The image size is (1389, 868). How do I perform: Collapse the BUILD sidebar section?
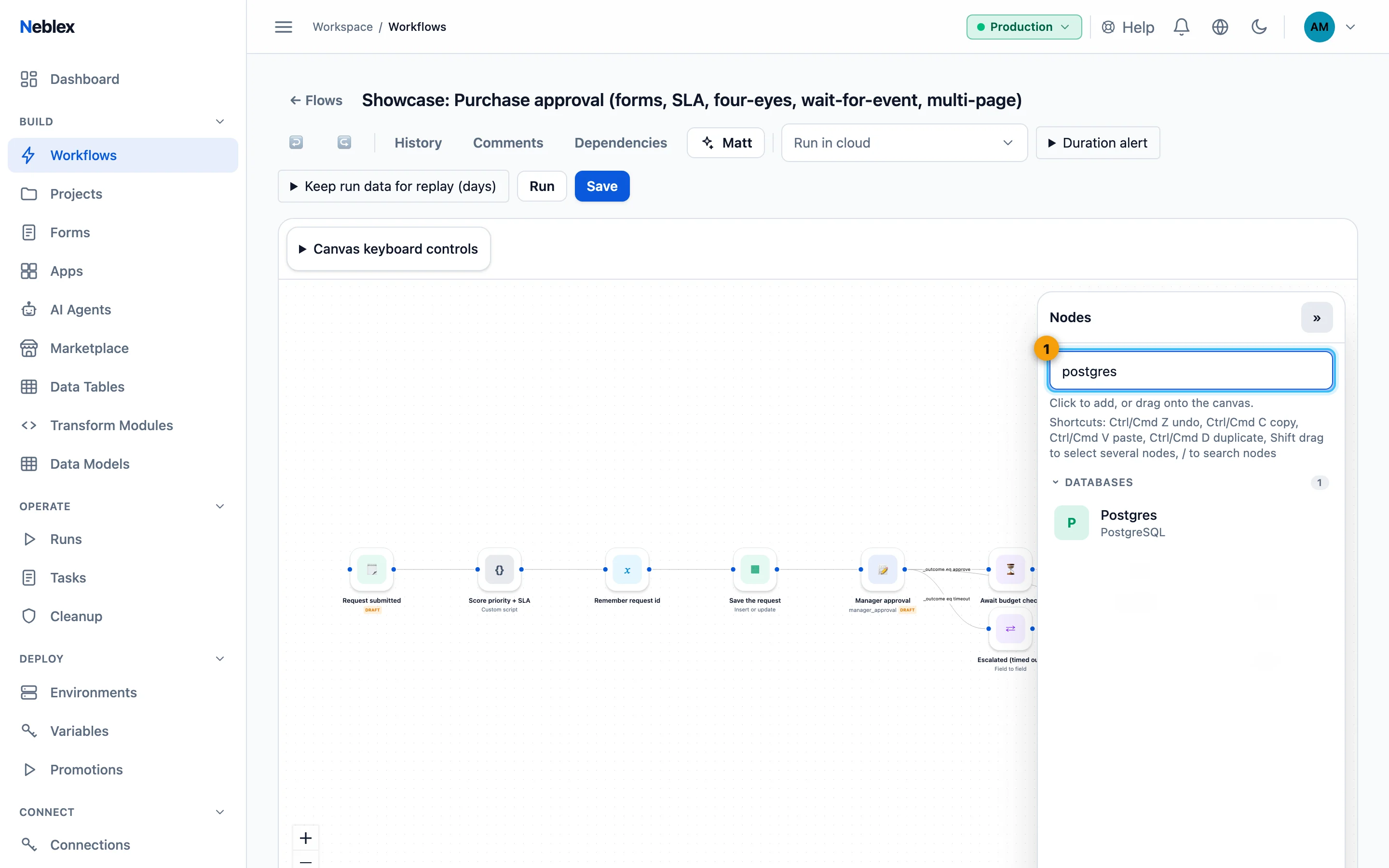pyautogui.click(x=123, y=121)
